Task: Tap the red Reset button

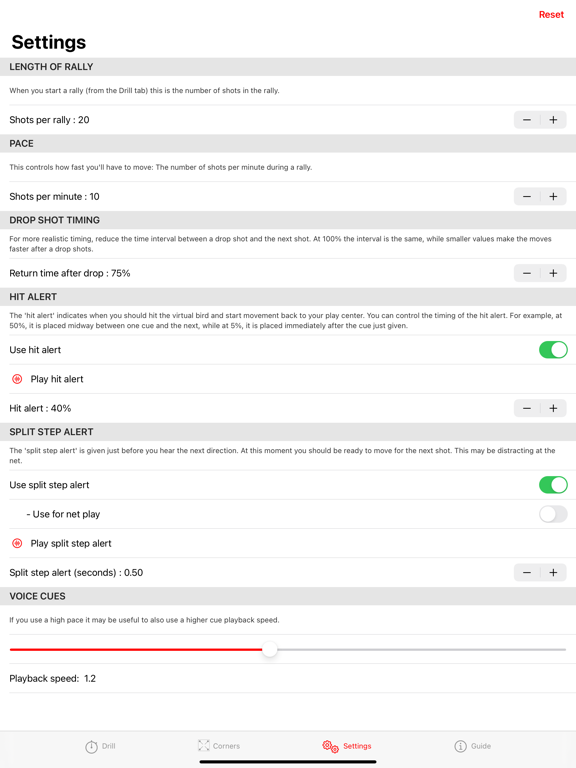Action: coord(551,15)
